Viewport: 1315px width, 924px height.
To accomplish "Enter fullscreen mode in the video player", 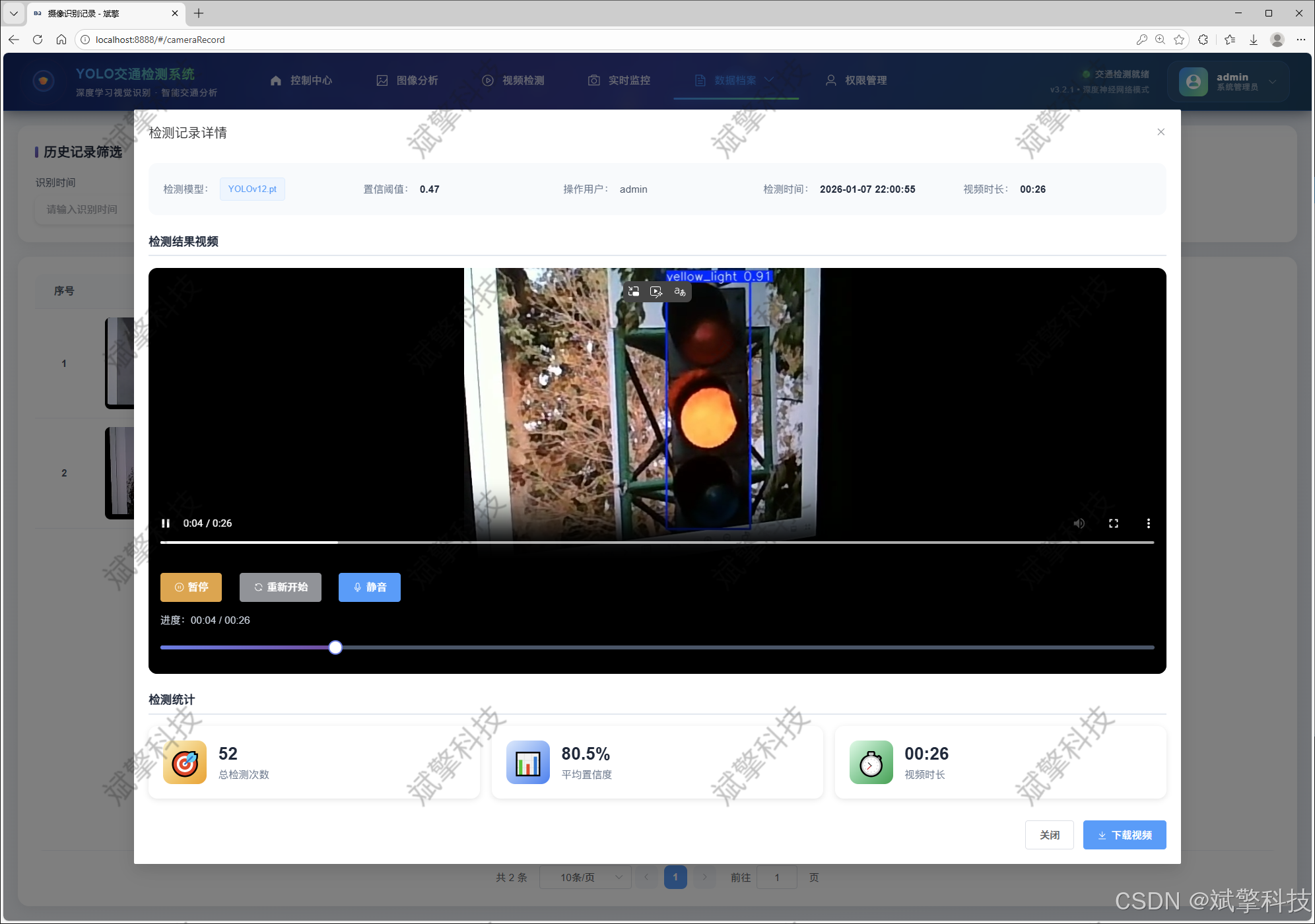I will (x=1113, y=523).
